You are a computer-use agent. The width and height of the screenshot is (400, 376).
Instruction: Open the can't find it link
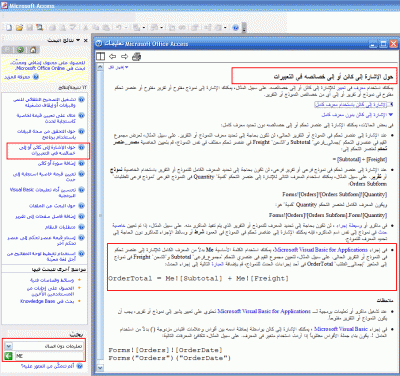49,366
